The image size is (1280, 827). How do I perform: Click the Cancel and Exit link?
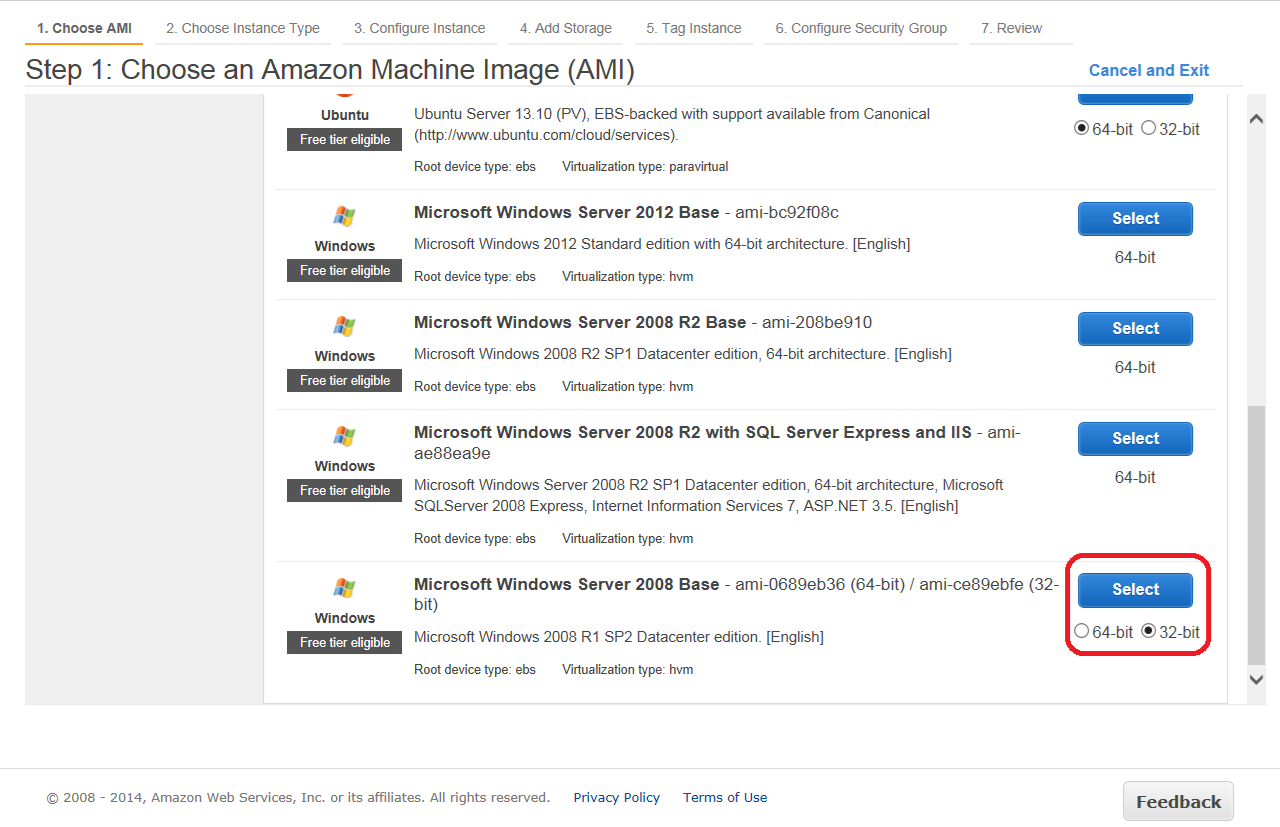click(x=1148, y=70)
